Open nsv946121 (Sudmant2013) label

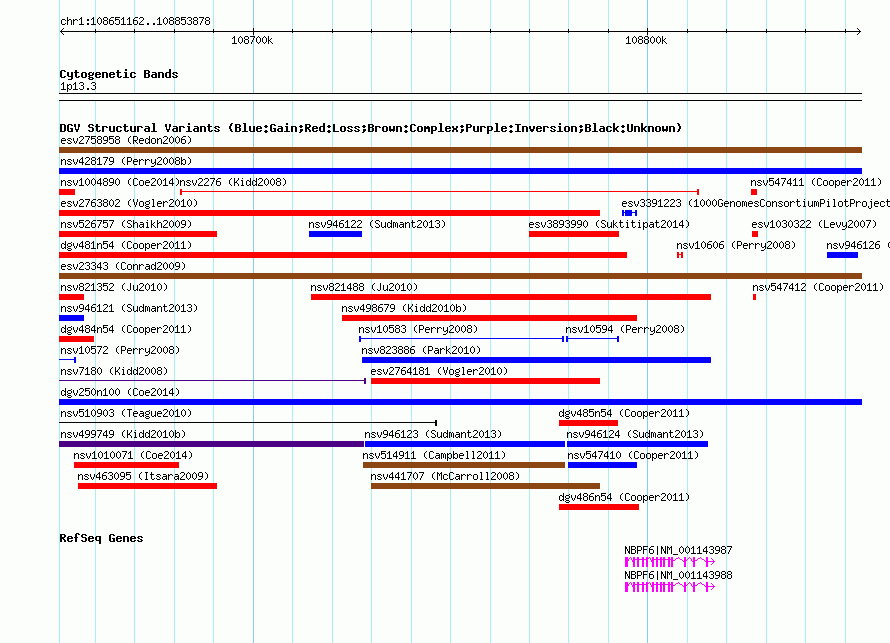[129, 308]
